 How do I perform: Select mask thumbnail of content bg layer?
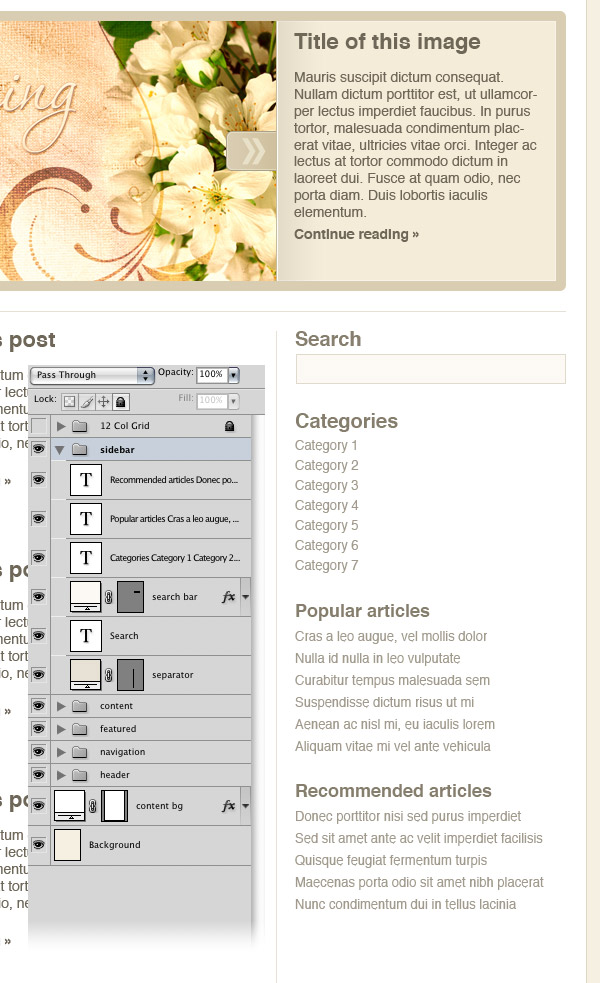click(x=115, y=806)
